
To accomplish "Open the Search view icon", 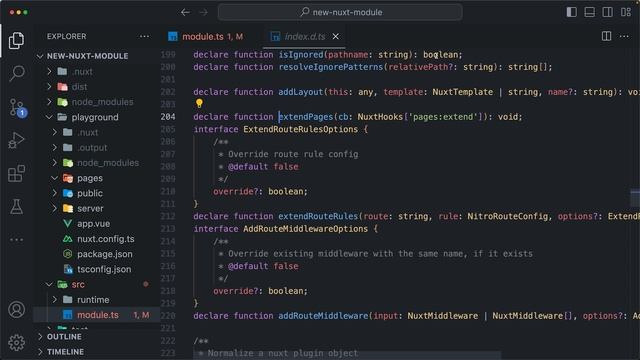I will pos(16,73).
